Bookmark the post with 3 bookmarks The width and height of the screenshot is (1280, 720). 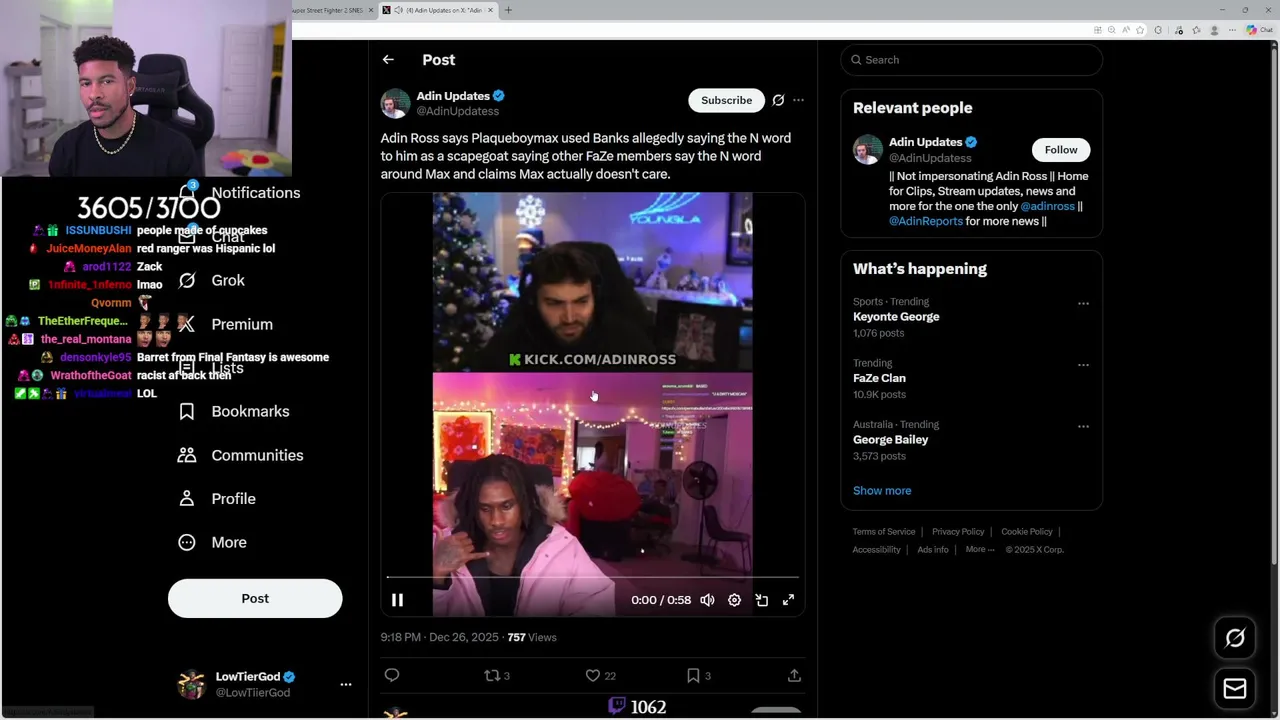coord(698,676)
